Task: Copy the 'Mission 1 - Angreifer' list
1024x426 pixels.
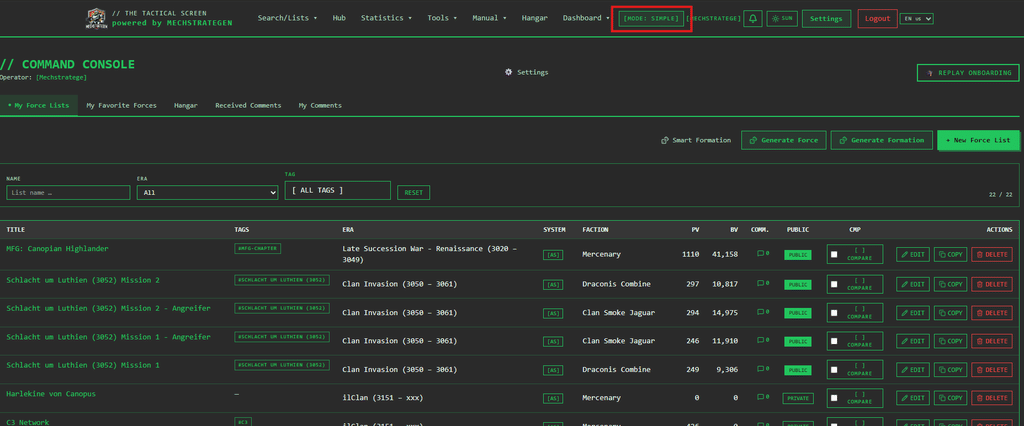Action: click(x=950, y=341)
